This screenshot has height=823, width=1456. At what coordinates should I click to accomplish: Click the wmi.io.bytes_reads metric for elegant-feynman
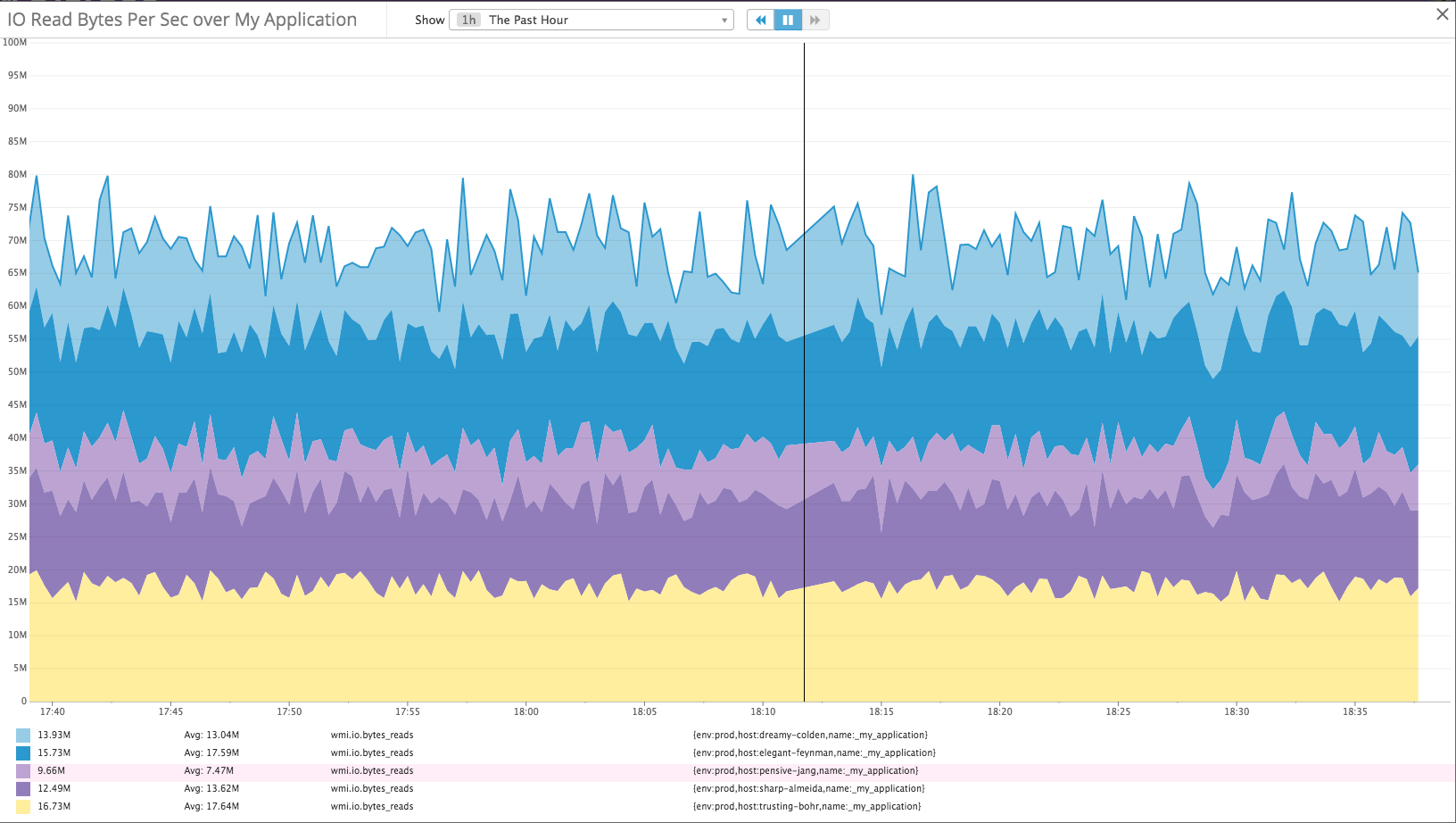372,752
